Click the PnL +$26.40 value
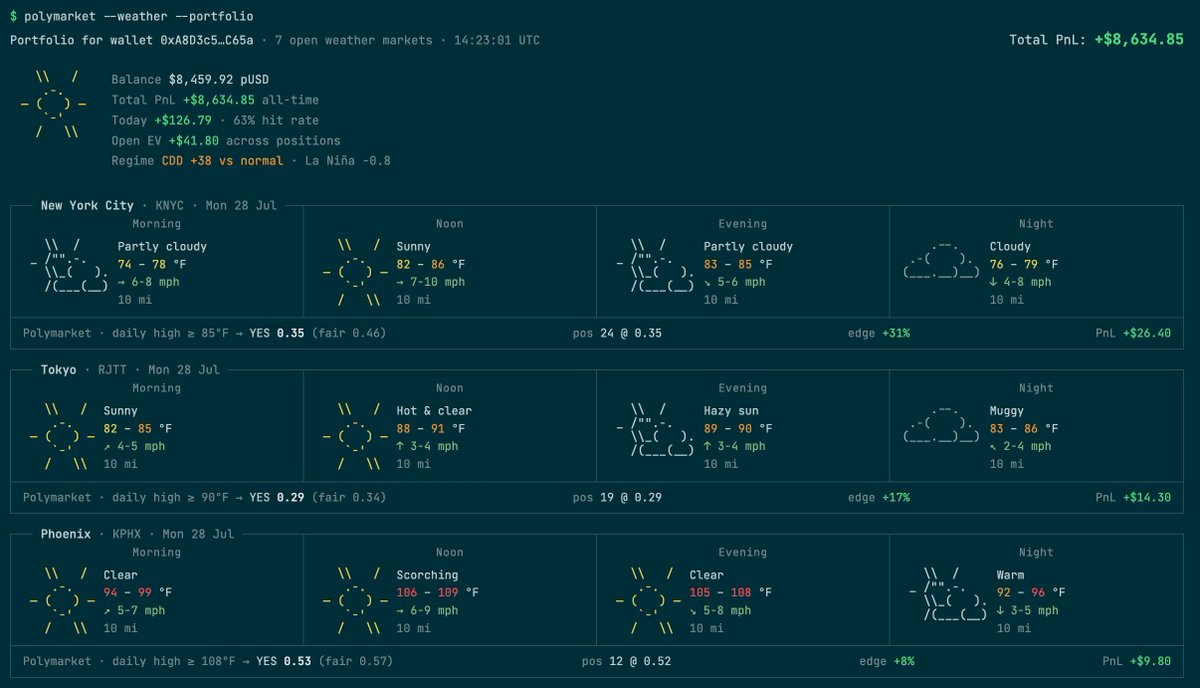 click(x=1147, y=333)
